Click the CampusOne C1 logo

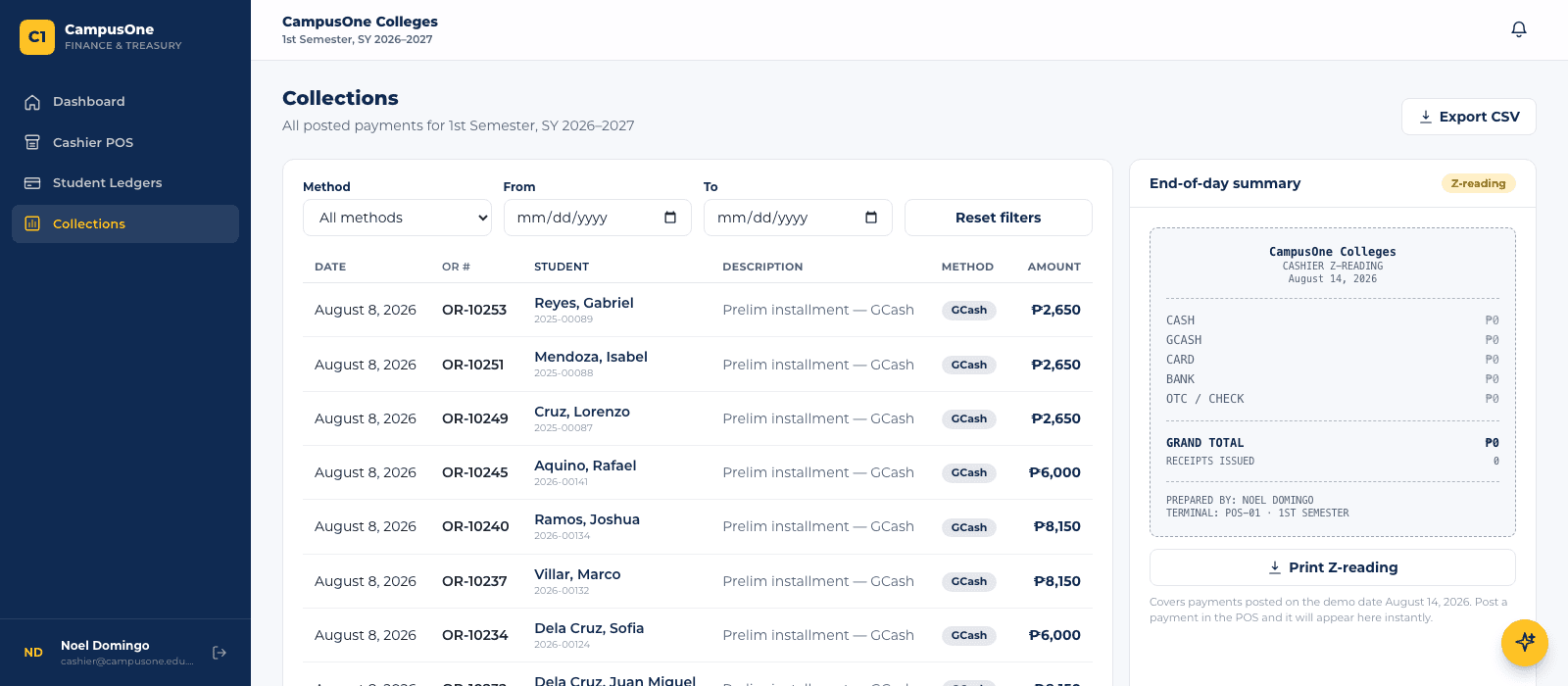tap(37, 37)
